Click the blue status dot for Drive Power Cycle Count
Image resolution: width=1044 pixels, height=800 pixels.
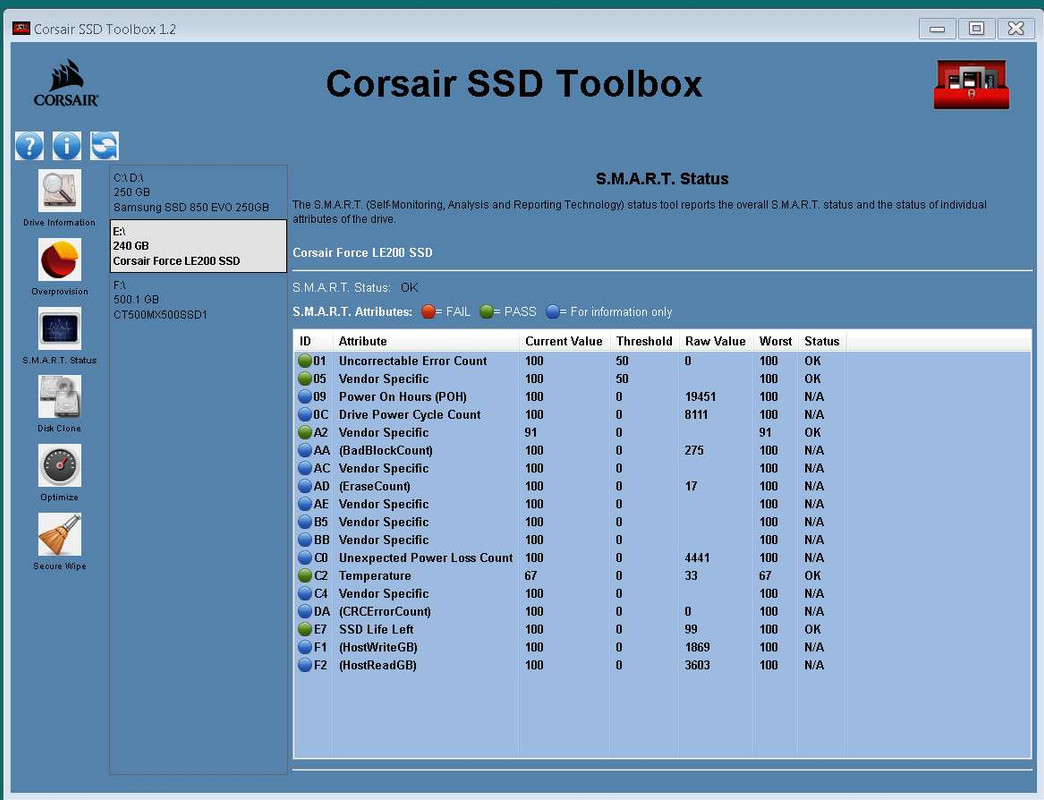point(305,415)
